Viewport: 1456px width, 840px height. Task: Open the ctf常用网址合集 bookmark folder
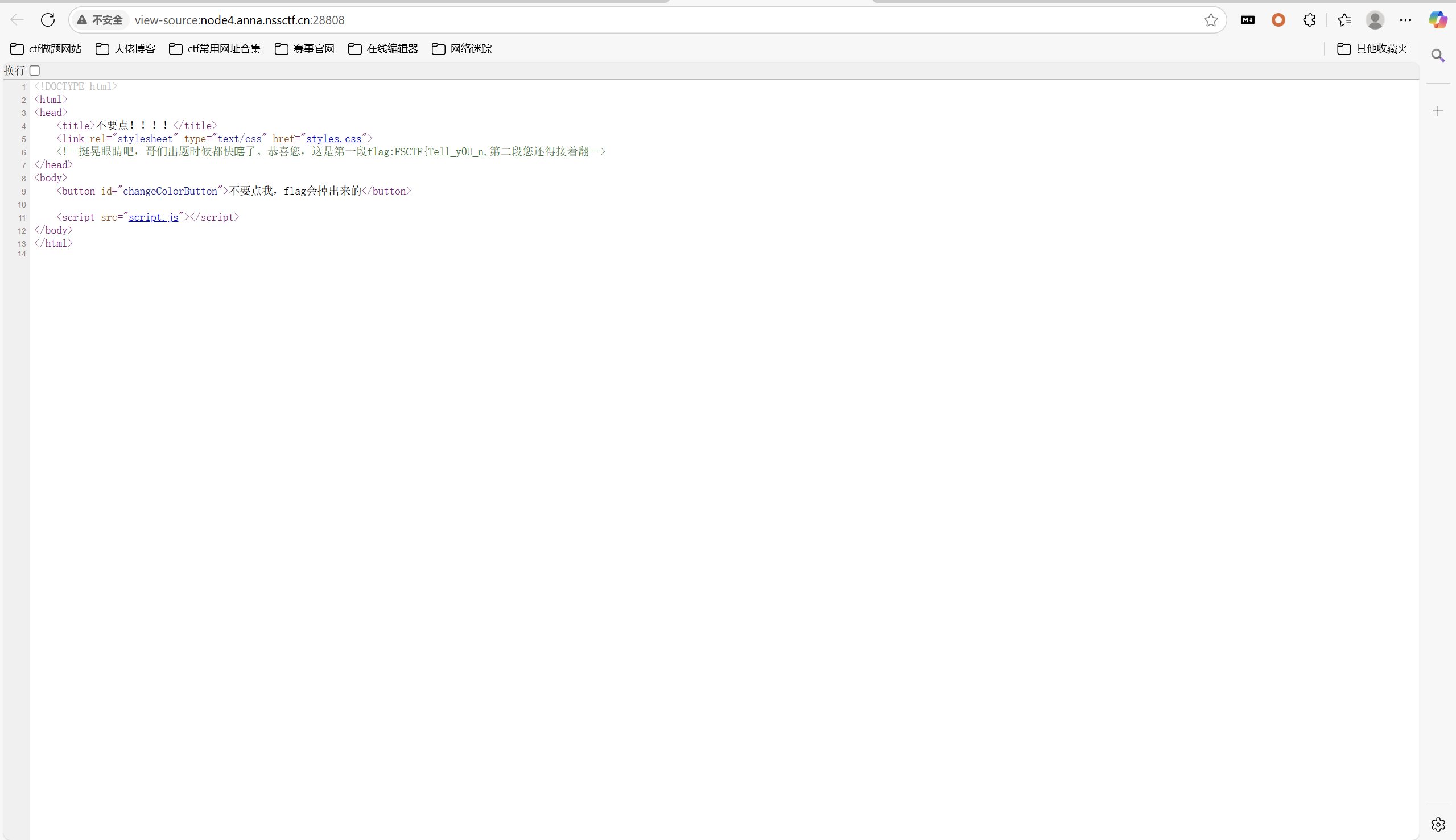(x=215, y=49)
